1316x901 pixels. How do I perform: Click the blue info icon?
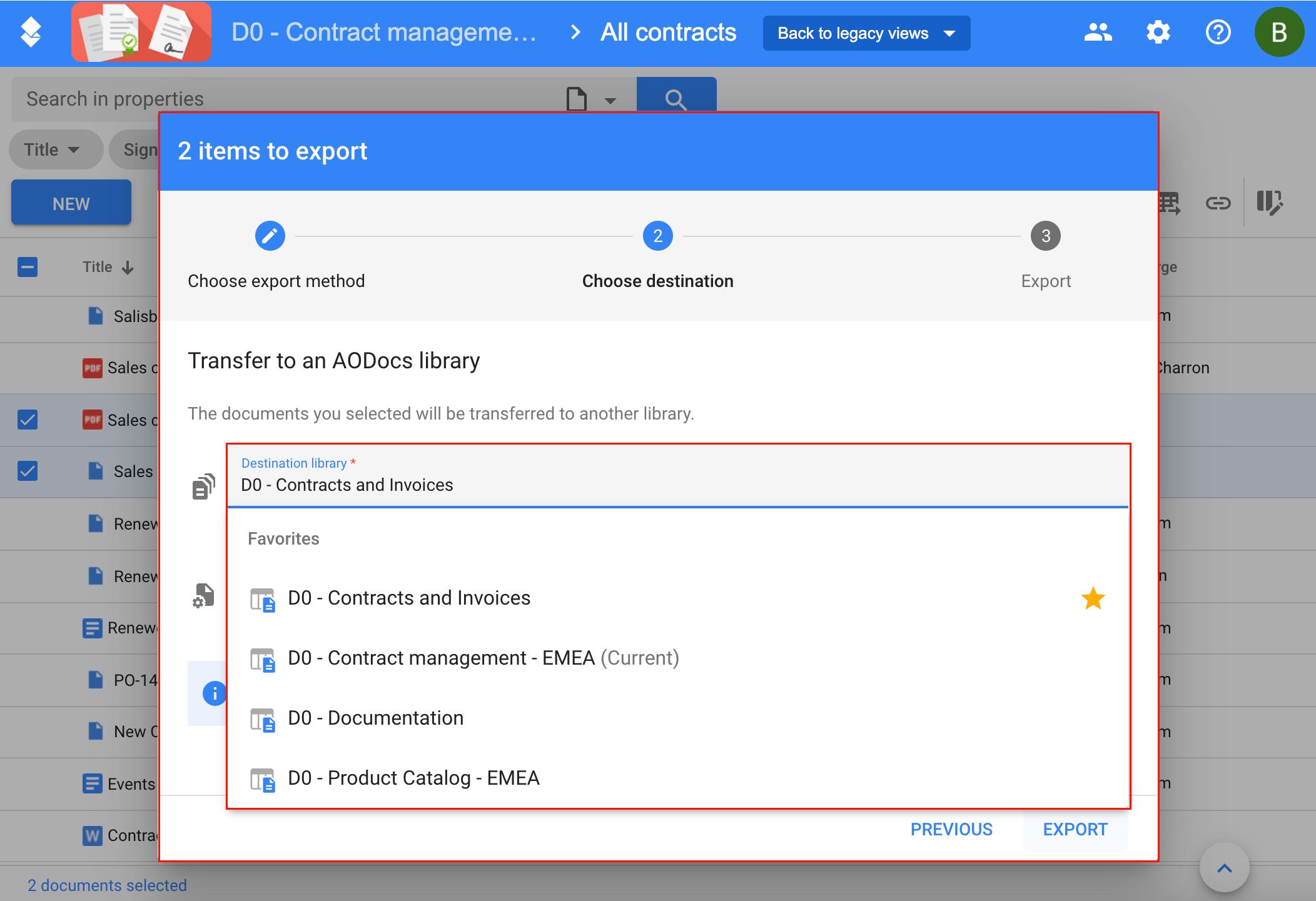(x=215, y=693)
